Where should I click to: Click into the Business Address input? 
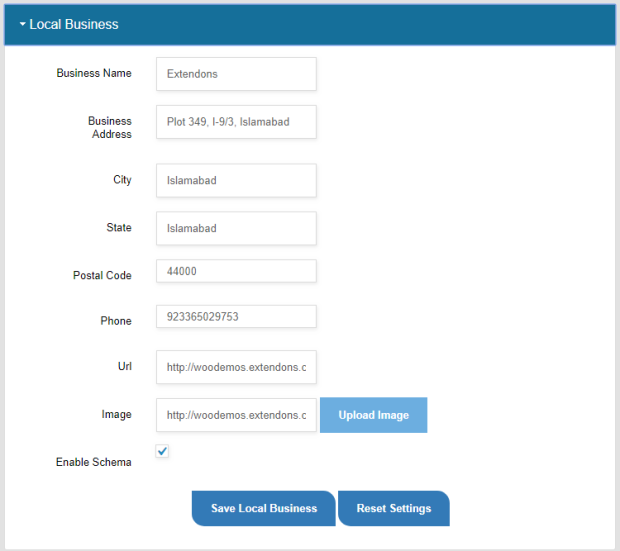(236, 122)
